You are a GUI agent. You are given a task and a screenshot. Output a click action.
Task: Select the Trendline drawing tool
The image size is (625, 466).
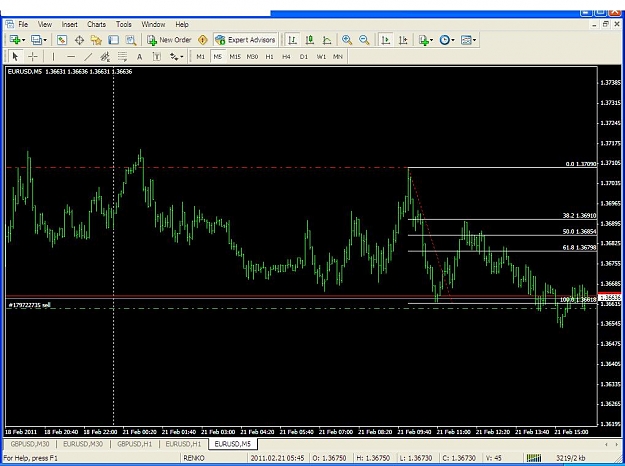click(x=88, y=57)
